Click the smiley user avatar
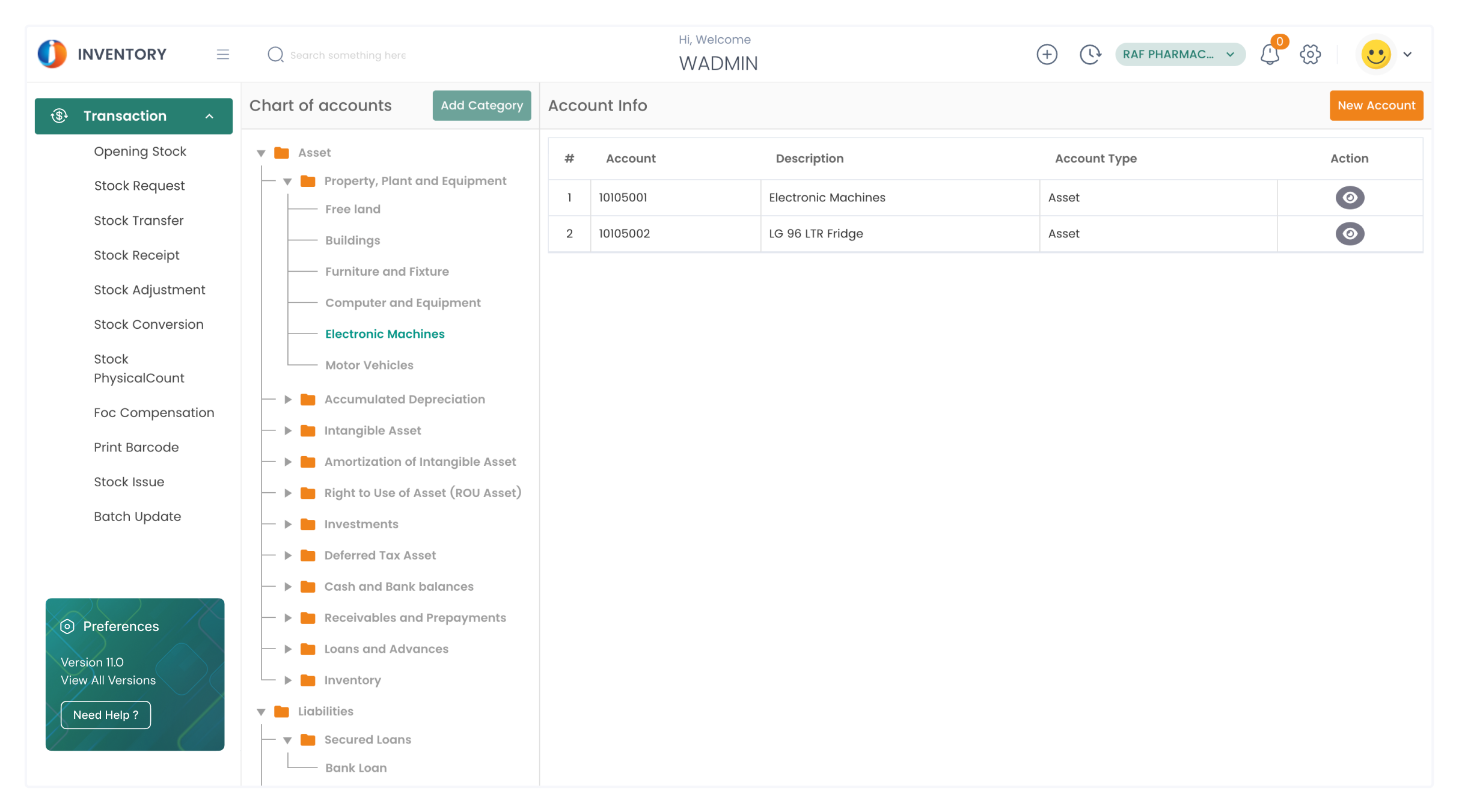The height and width of the screenshot is (812, 1459). (1376, 55)
